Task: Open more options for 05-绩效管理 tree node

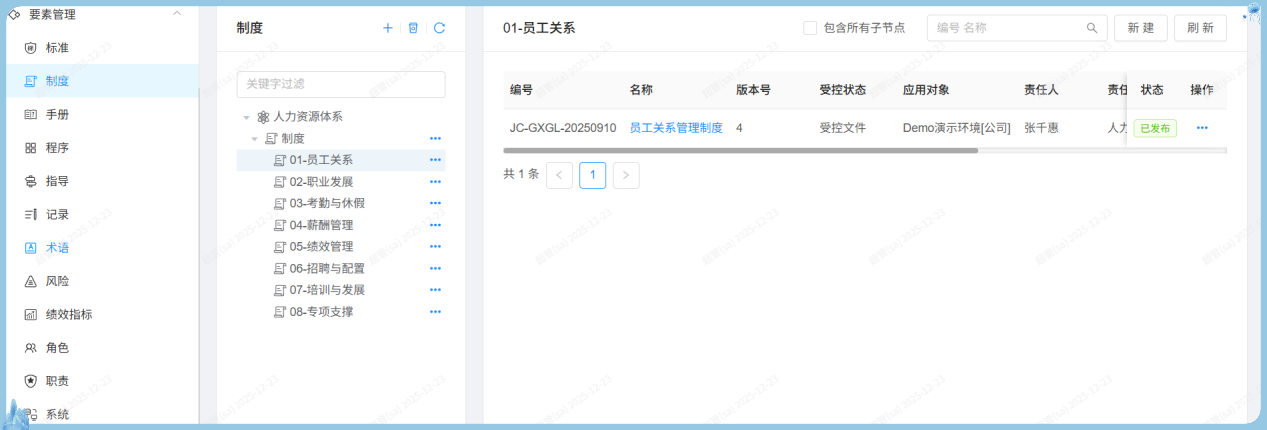Action: [x=435, y=247]
